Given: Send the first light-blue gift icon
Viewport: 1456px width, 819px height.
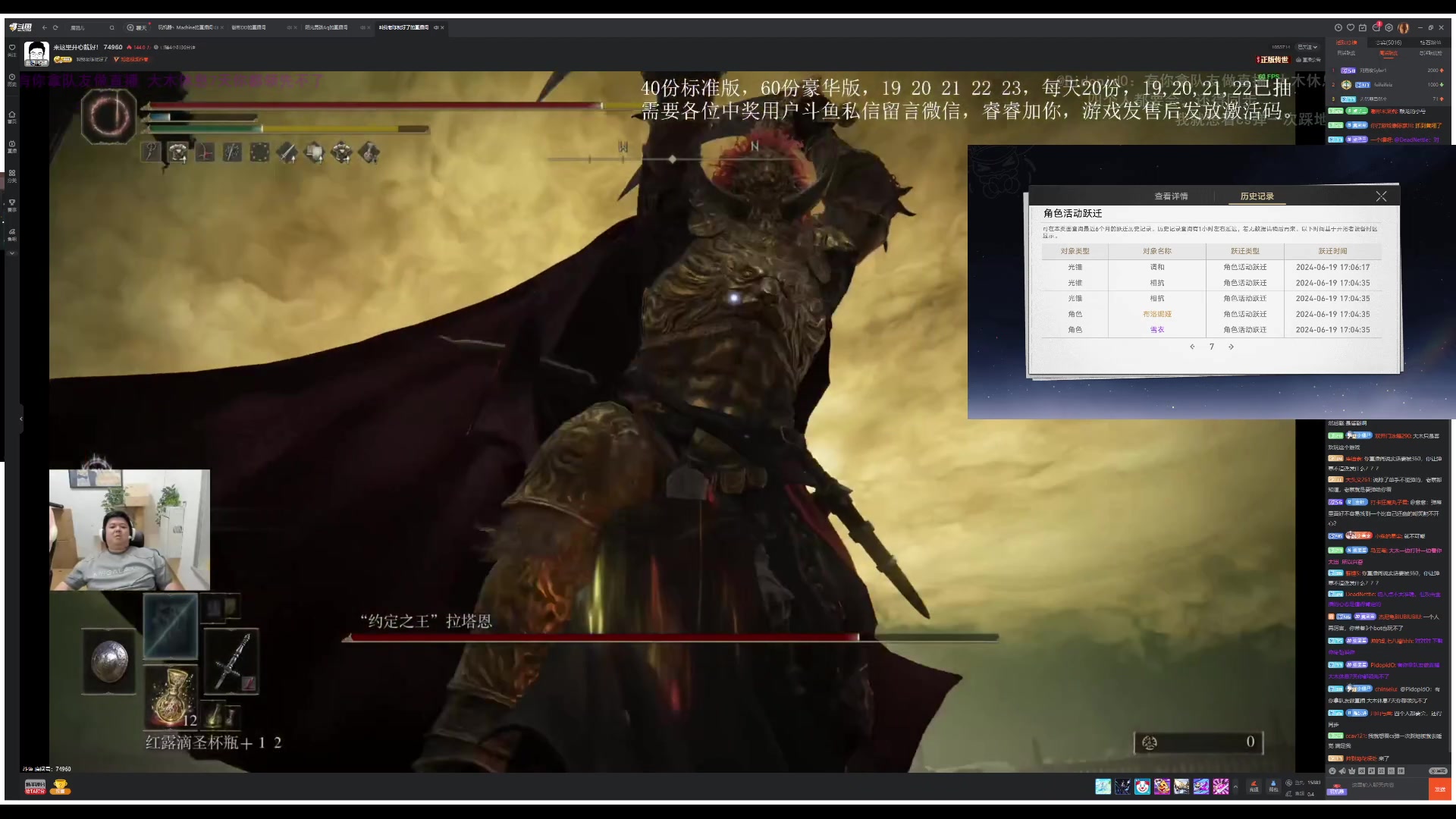Looking at the screenshot, I should 1103,786.
